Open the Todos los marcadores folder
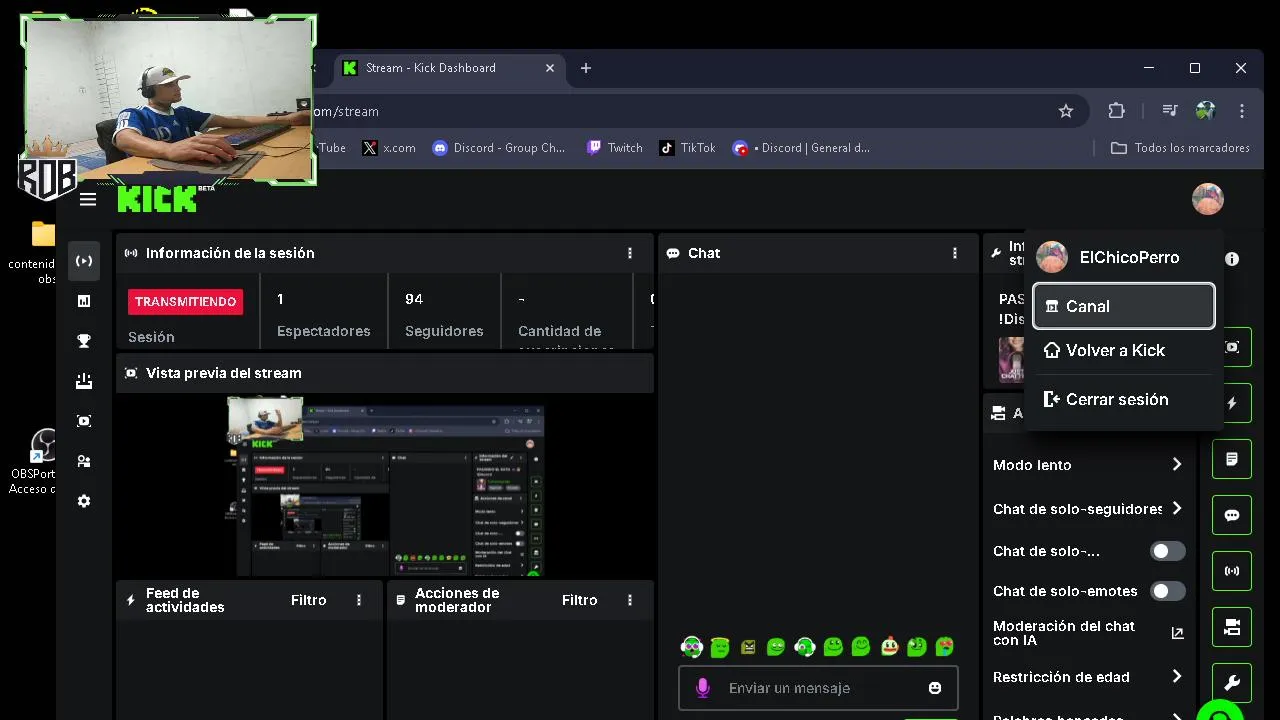This screenshot has width=1280, height=720. click(x=1180, y=148)
